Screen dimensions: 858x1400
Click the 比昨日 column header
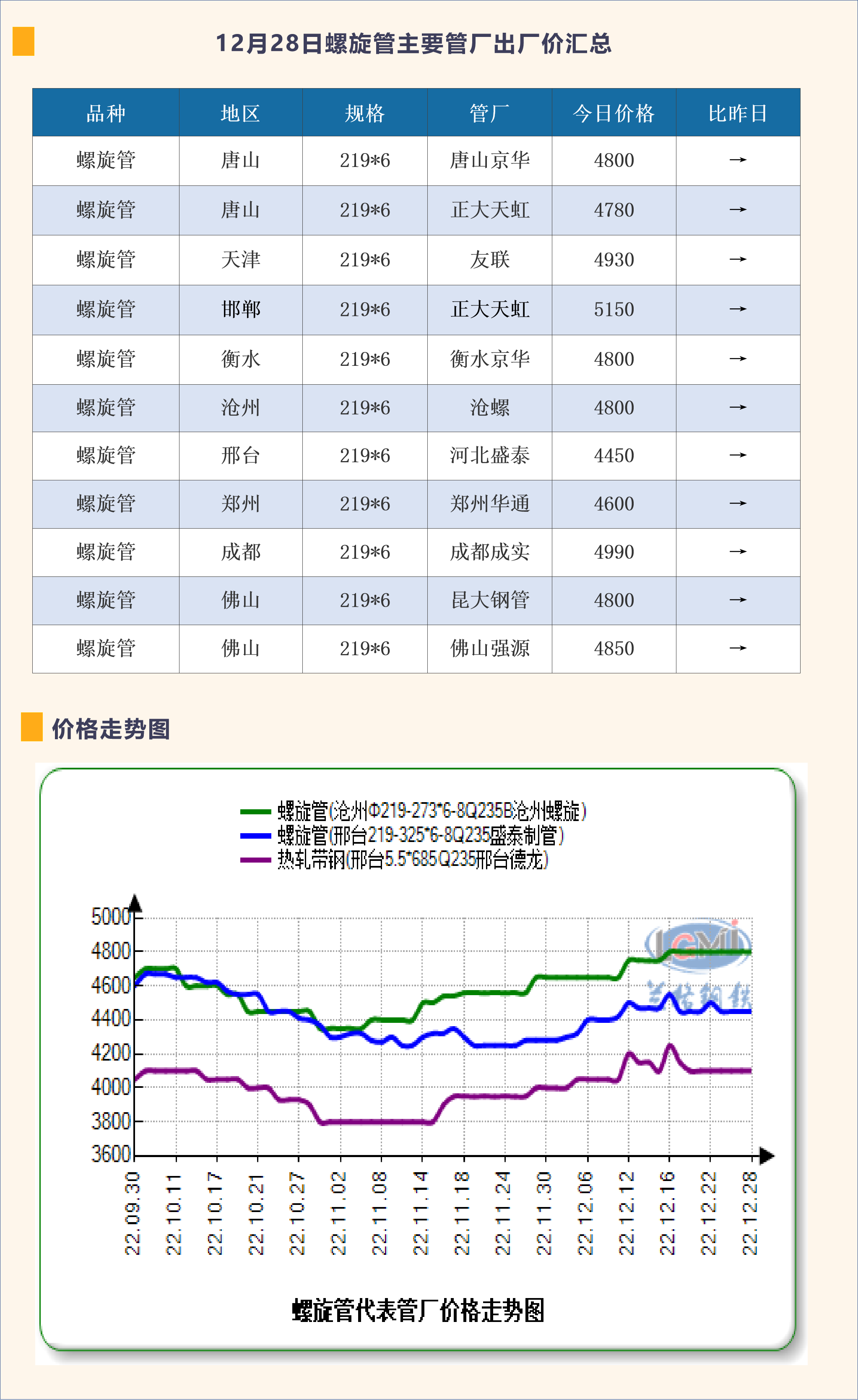tap(738, 113)
